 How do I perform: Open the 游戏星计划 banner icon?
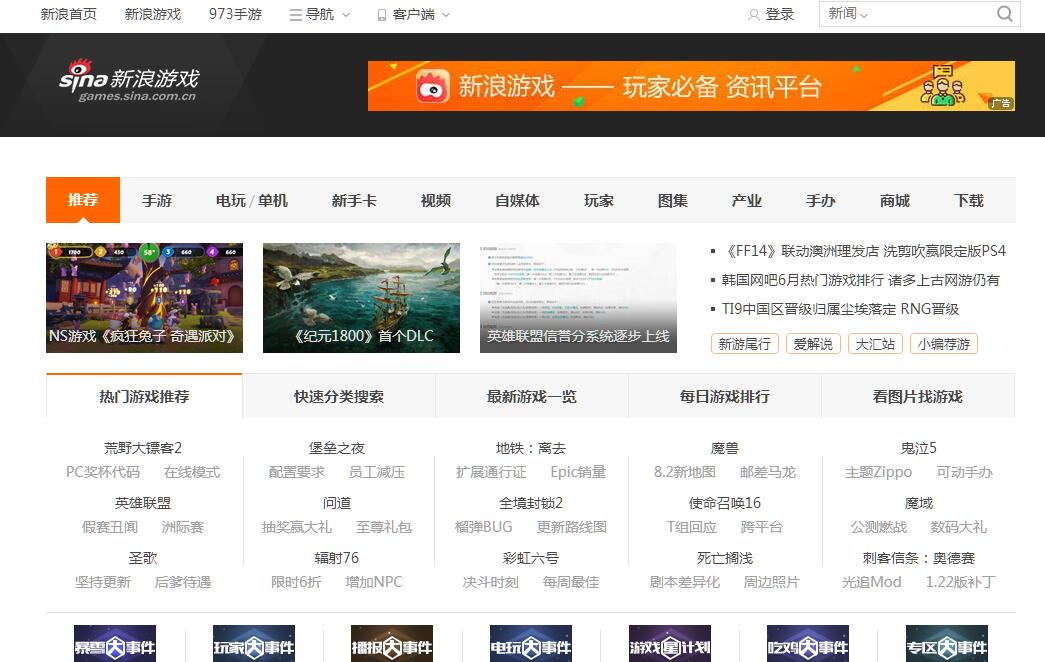[670, 645]
